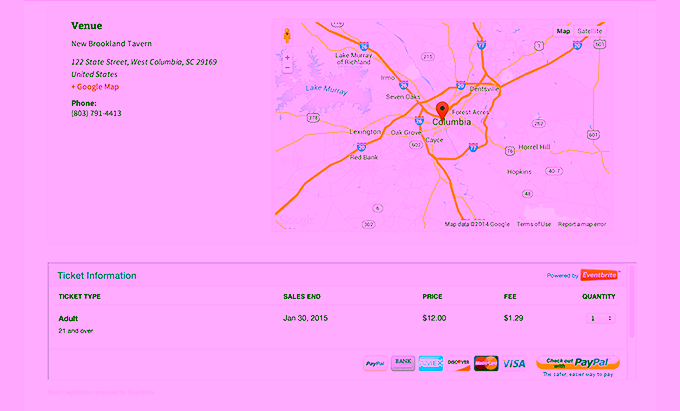Click the Forest Acres map label
The width and height of the screenshot is (680, 411).
pos(470,112)
